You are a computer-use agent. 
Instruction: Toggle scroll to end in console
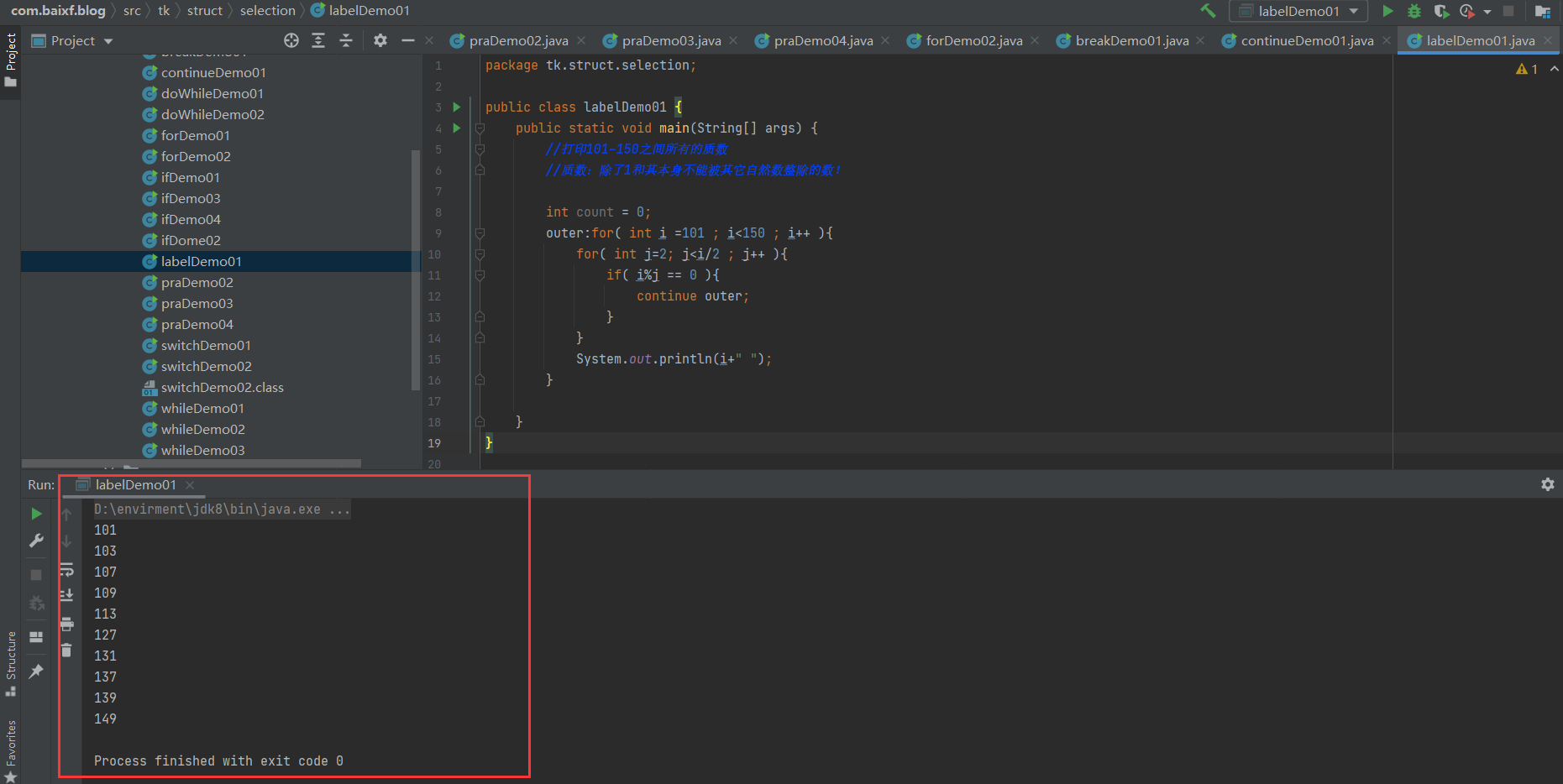66,595
